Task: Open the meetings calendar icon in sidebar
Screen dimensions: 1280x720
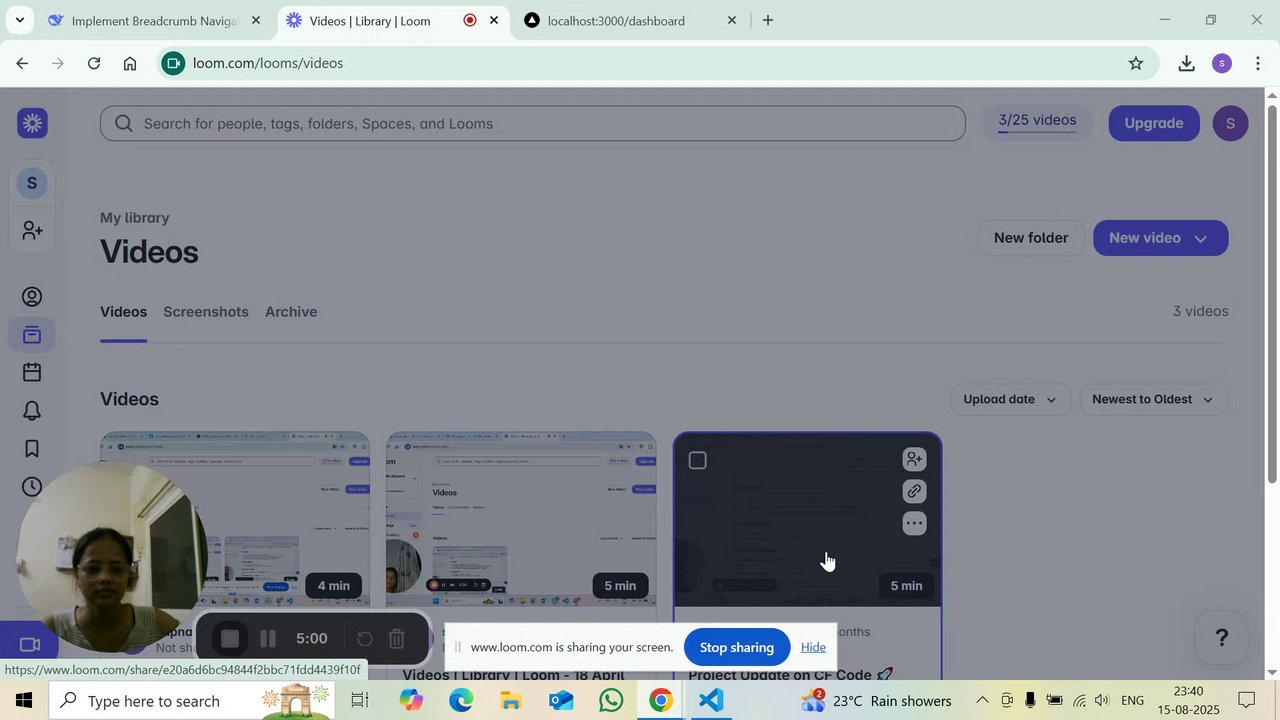Action: point(32,373)
